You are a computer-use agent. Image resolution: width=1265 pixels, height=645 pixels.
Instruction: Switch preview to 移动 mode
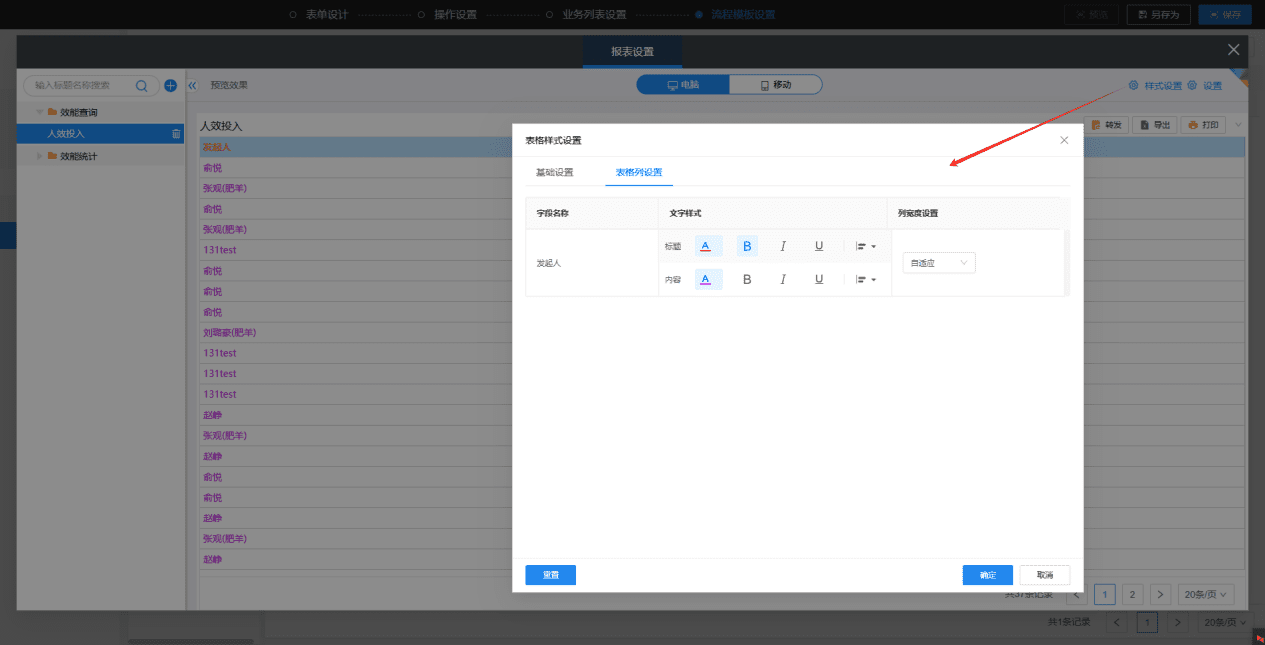pyautogui.click(x=775, y=85)
